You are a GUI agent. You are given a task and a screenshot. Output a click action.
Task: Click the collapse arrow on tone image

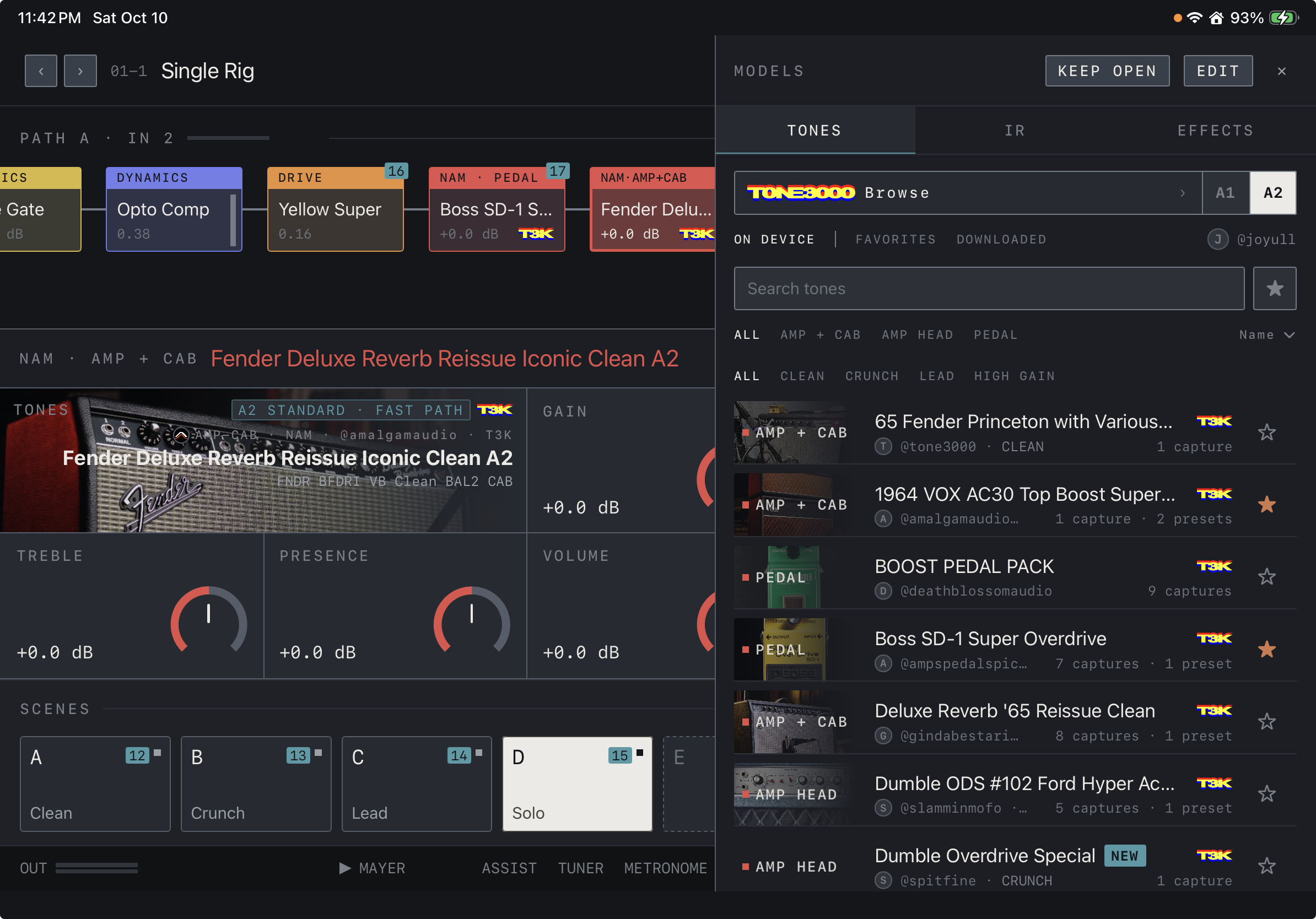(181, 435)
